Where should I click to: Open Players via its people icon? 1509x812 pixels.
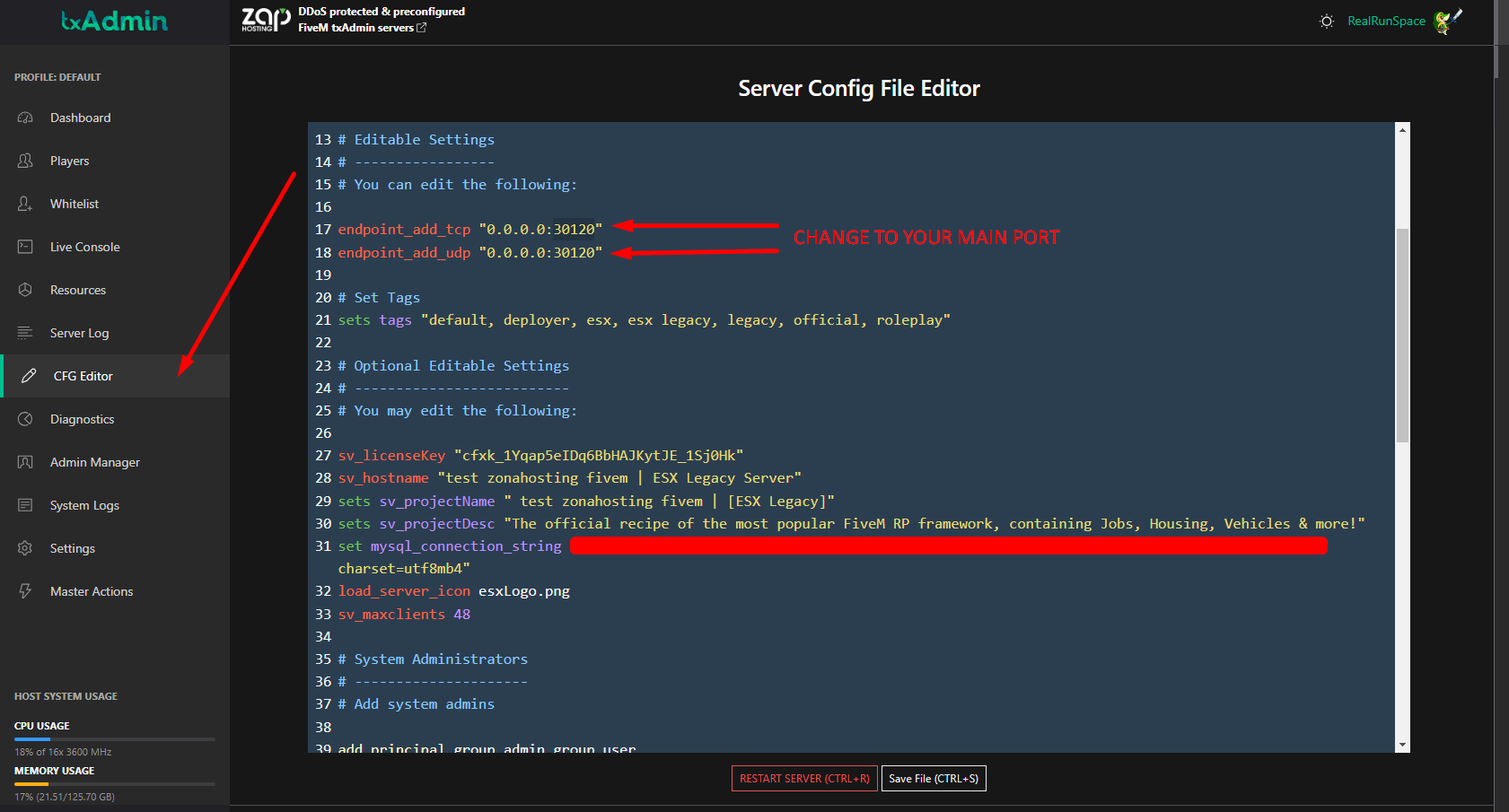[x=25, y=161]
